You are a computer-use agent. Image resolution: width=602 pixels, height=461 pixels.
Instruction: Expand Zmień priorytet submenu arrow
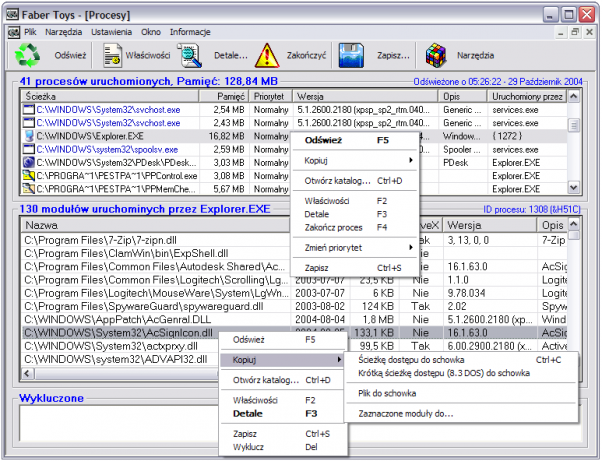[x=411, y=248]
